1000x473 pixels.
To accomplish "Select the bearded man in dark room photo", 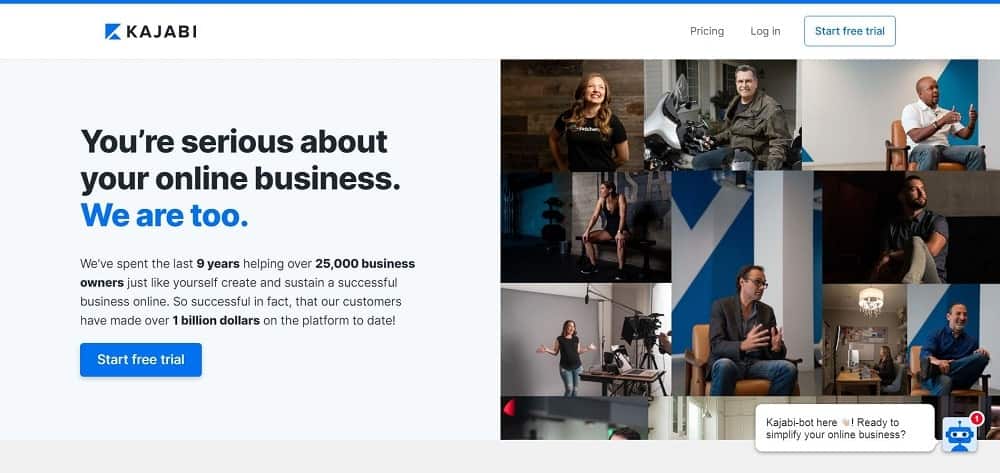I will 911,226.
